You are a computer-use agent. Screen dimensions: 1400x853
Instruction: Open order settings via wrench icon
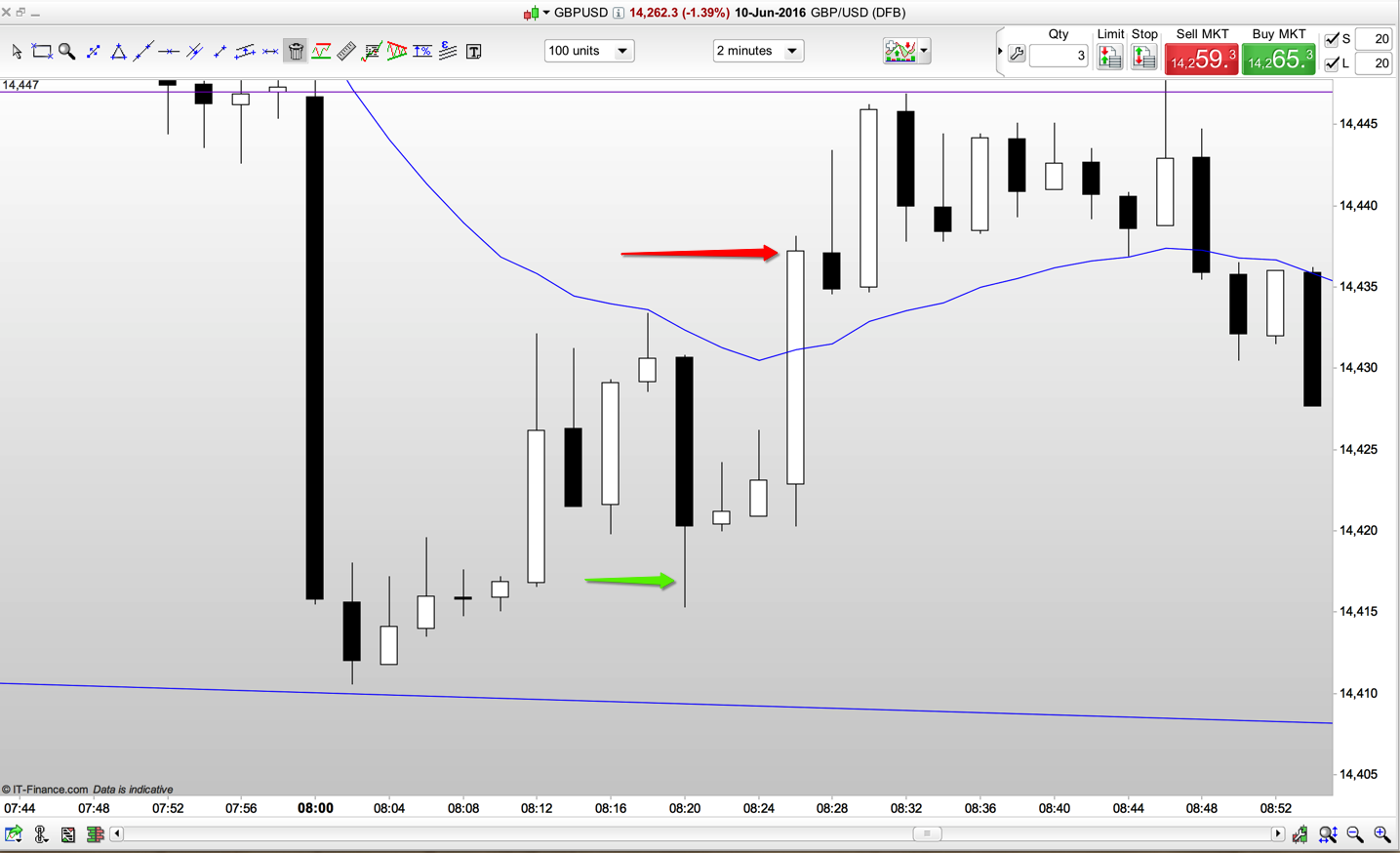(x=1017, y=56)
